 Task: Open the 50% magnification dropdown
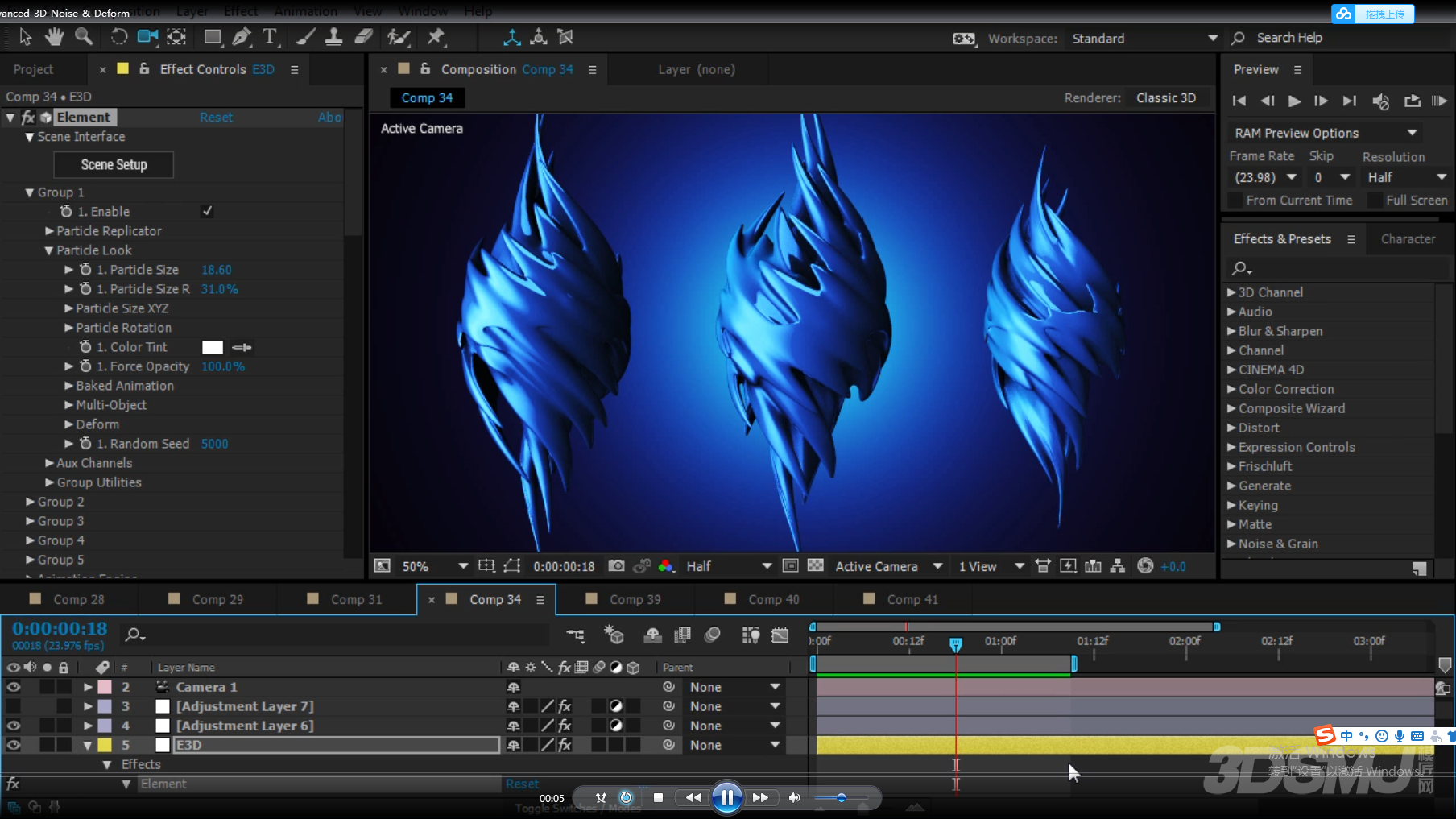pos(435,566)
